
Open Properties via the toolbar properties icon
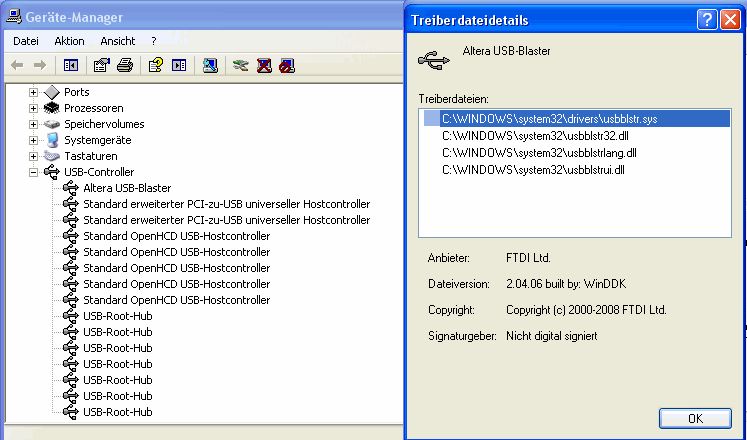pyautogui.click(x=101, y=65)
